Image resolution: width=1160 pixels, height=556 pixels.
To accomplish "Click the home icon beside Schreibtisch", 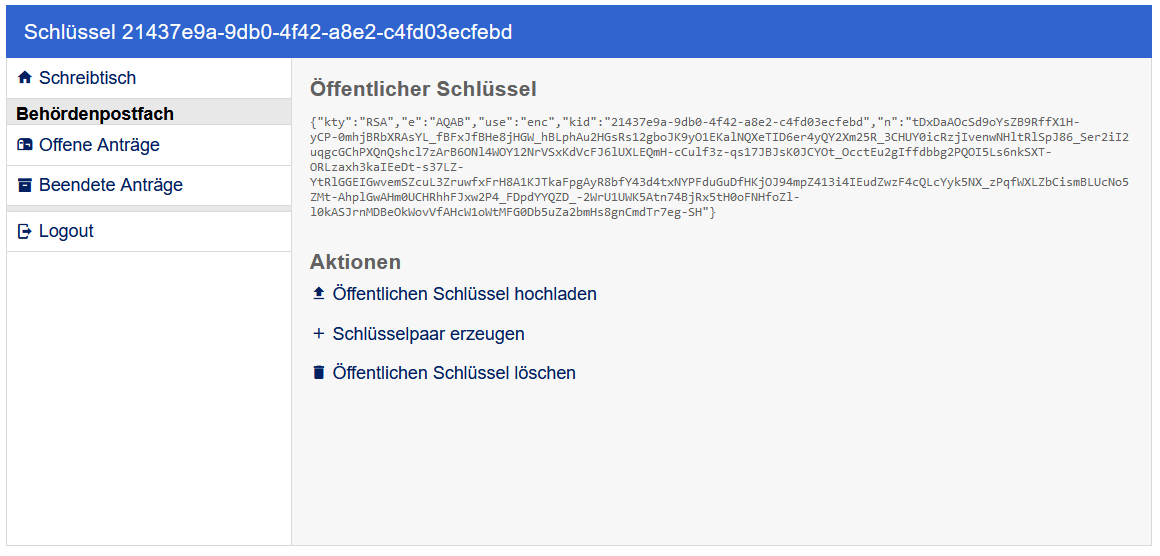I will click(x=25, y=78).
